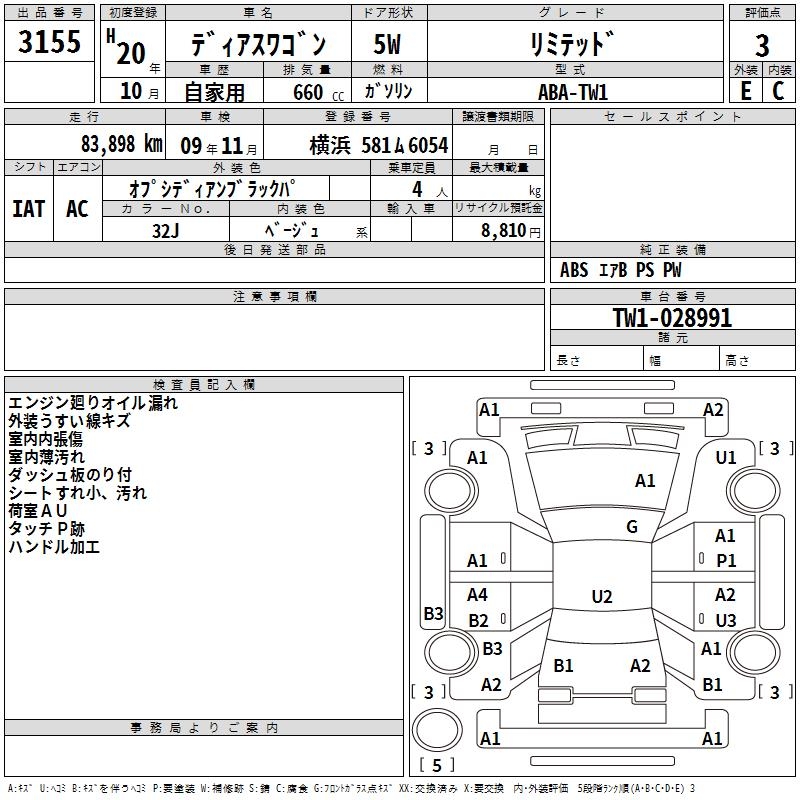Screen dimensions: 800x800
Task: Click the model code ABA-TW1
Action: [x=572, y=91]
